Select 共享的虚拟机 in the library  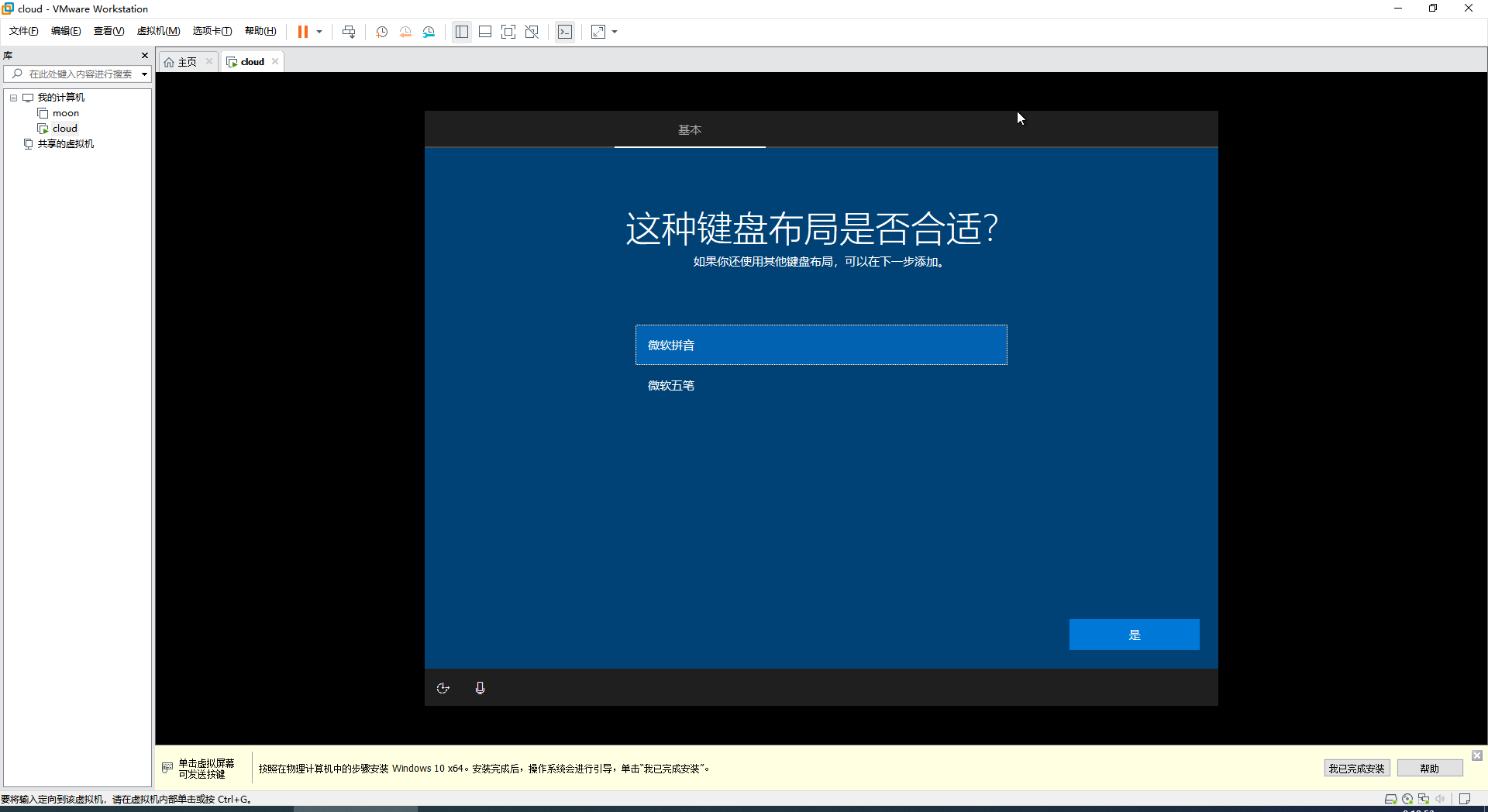66,144
